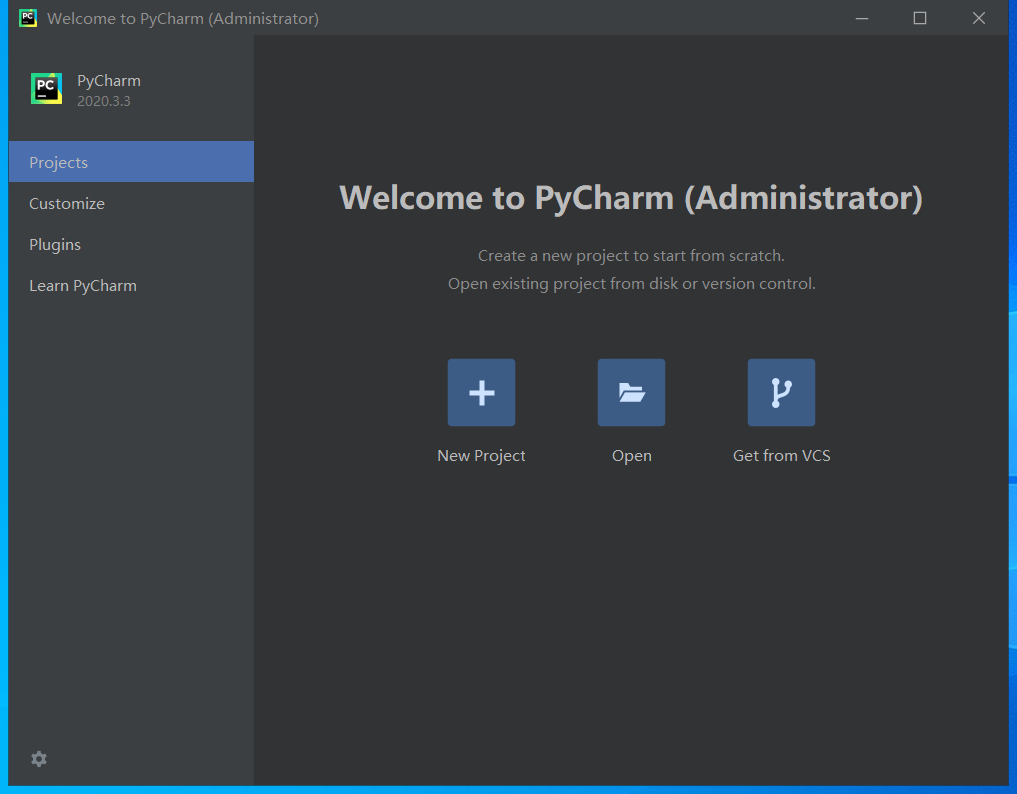Click the Welcome to PyCharm heading
1017x794 pixels.
point(631,198)
